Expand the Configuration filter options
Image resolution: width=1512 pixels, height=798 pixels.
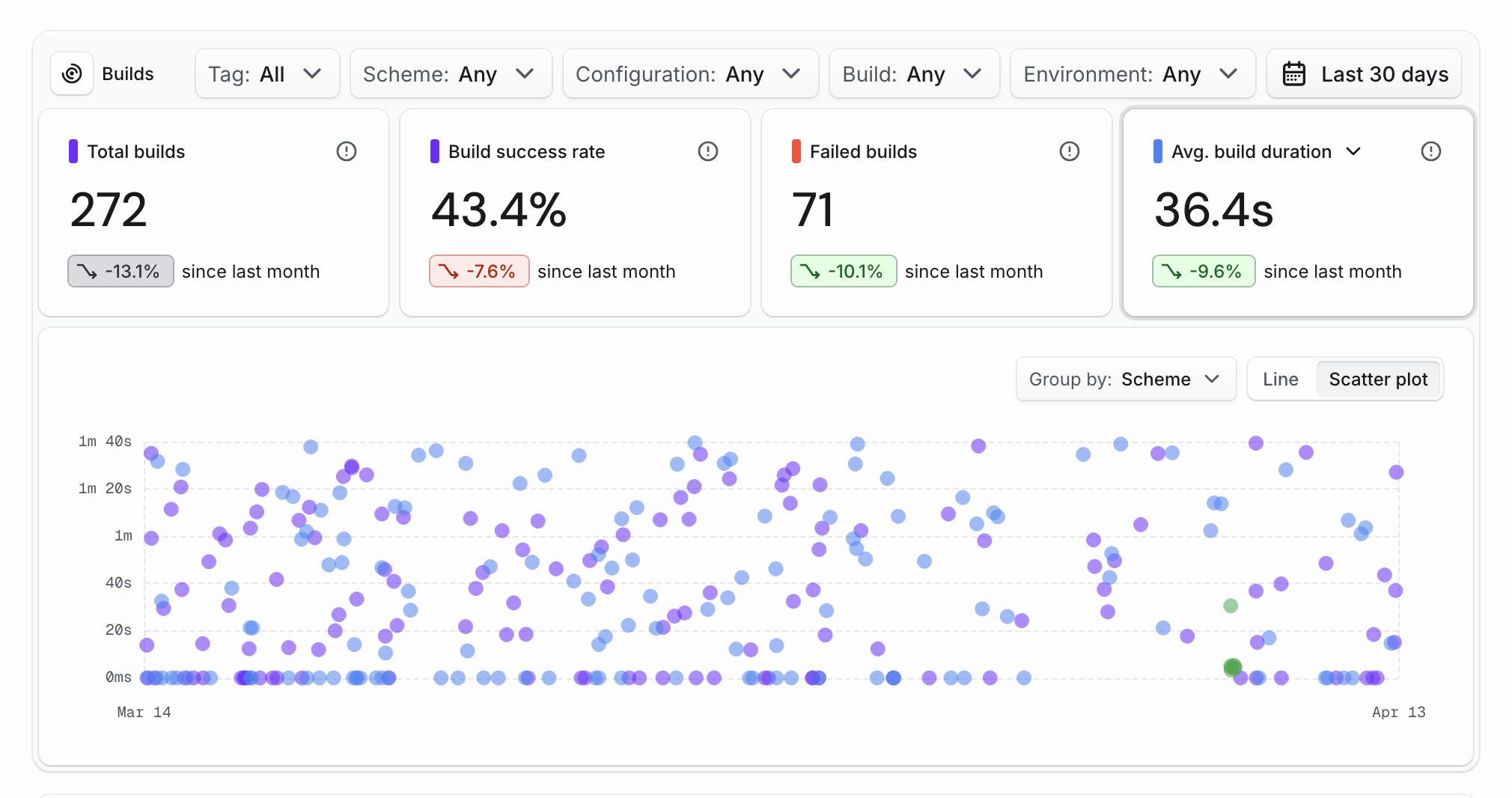tap(689, 73)
